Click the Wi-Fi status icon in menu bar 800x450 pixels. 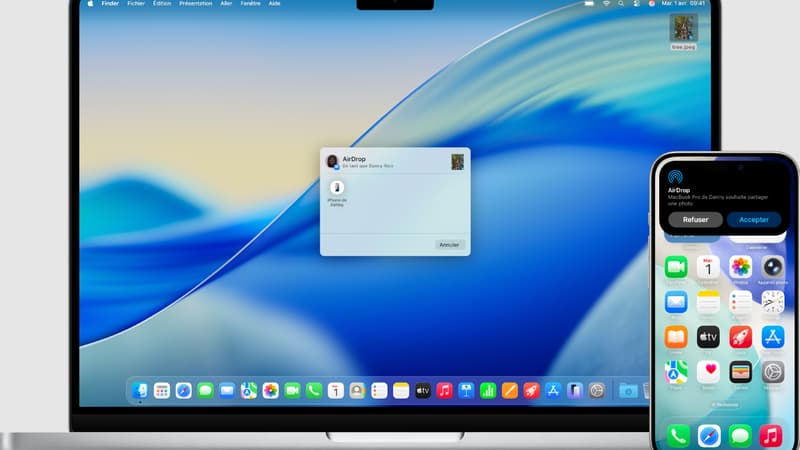[x=606, y=4]
